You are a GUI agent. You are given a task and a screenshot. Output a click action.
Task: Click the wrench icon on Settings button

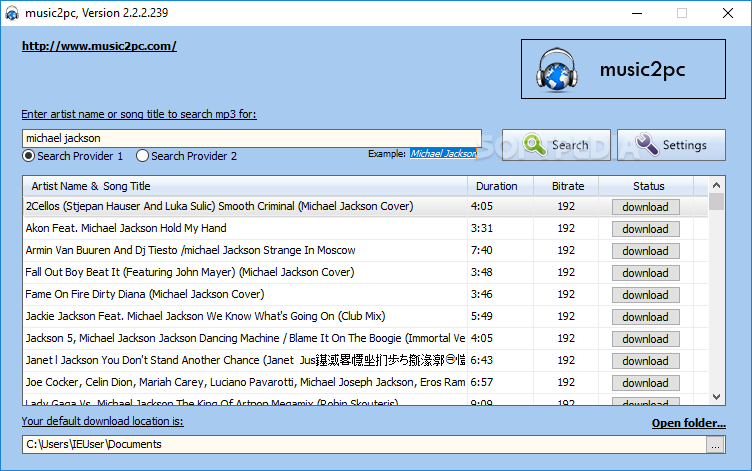coord(647,144)
